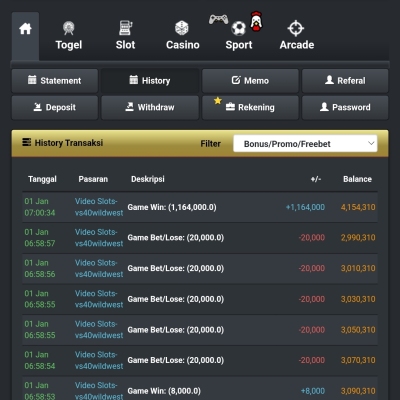400x400 pixels.
Task: Open the Statement section
Action: [x=55, y=81]
